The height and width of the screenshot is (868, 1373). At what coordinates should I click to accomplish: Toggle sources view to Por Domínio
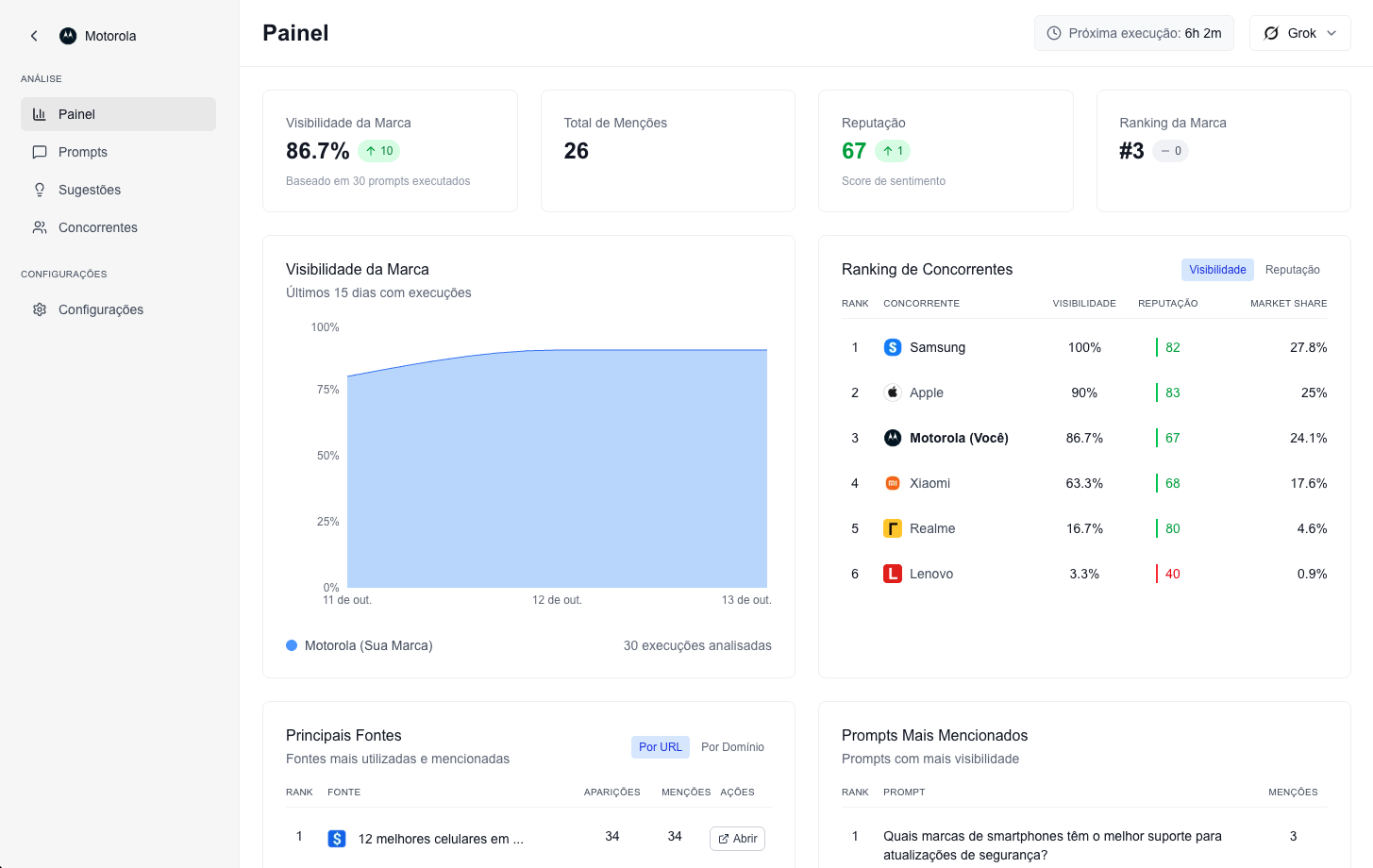coord(732,747)
